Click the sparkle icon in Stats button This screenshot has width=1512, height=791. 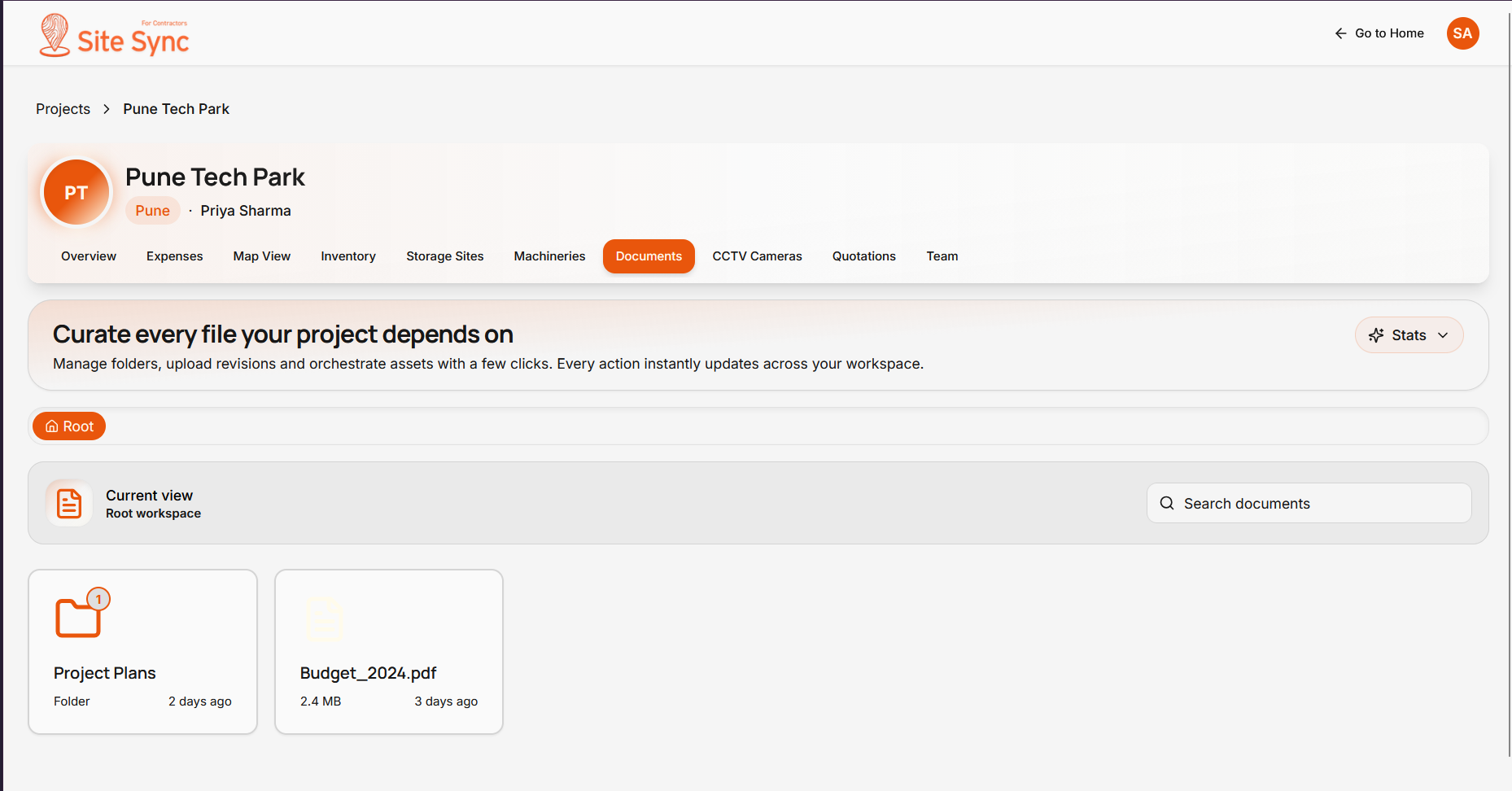point(1376,335)
